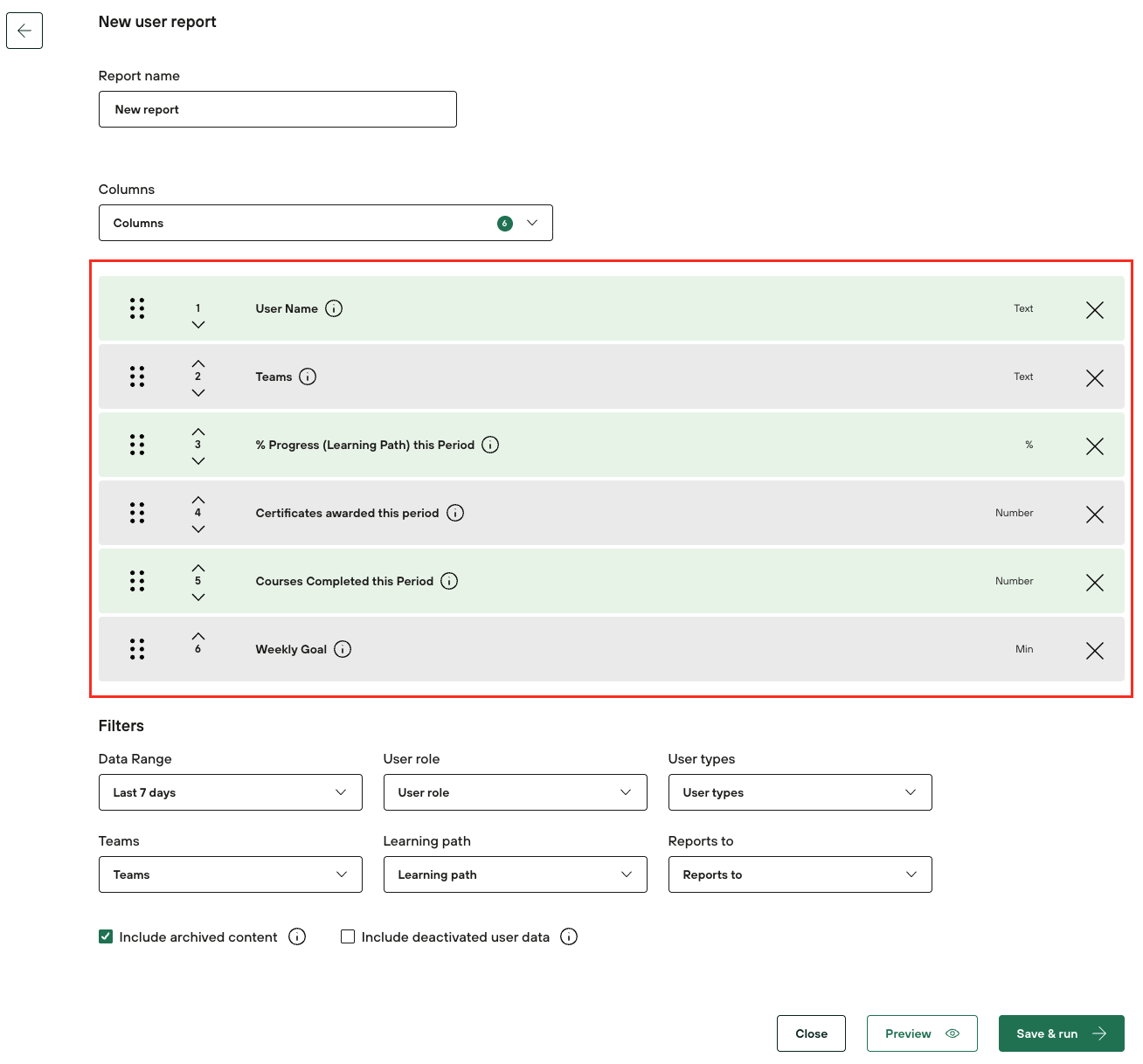Click the drag handle for User Name row
The width and height of the screenshot is (1143, 1064).
[x=137, y=308]
